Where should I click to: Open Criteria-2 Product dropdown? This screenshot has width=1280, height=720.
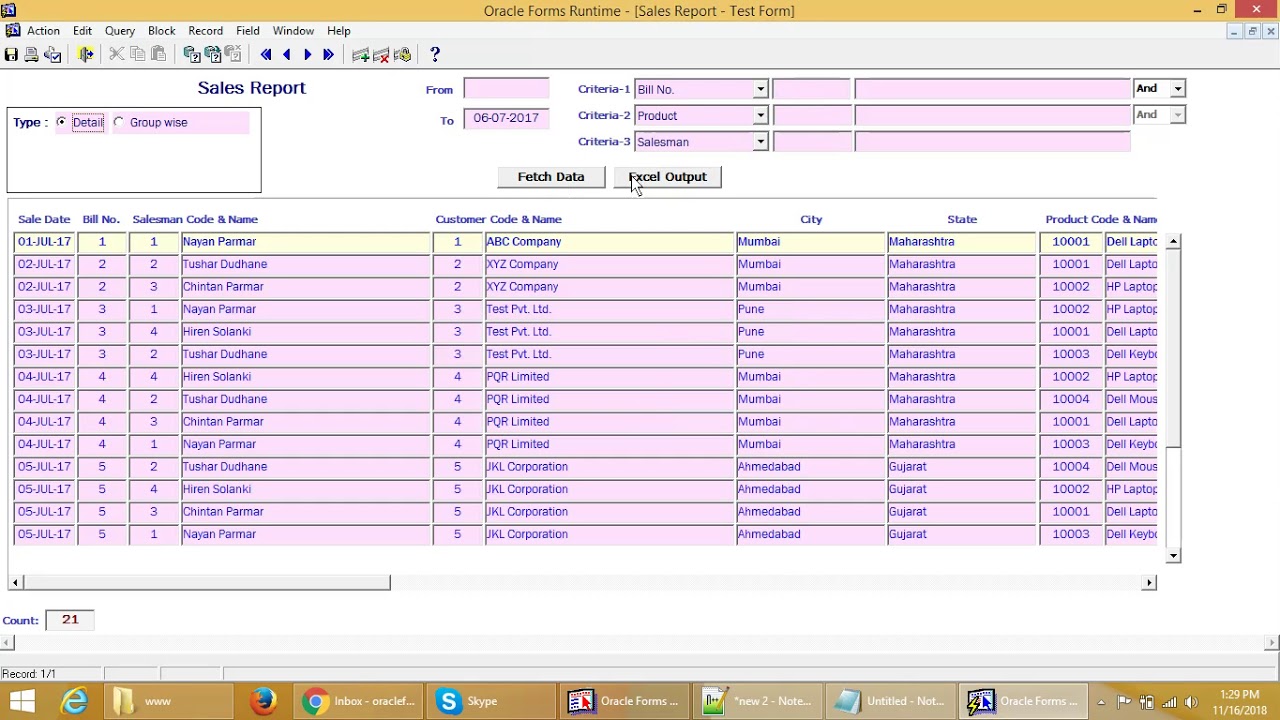[x=760, y=115]
